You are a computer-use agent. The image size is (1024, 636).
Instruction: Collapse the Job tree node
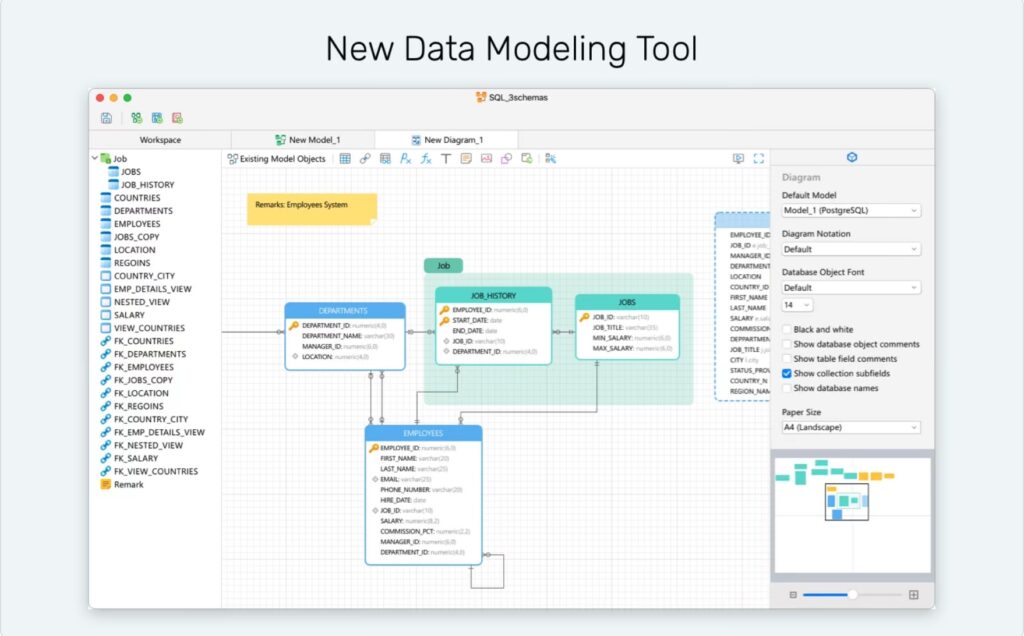coord(95,158)
